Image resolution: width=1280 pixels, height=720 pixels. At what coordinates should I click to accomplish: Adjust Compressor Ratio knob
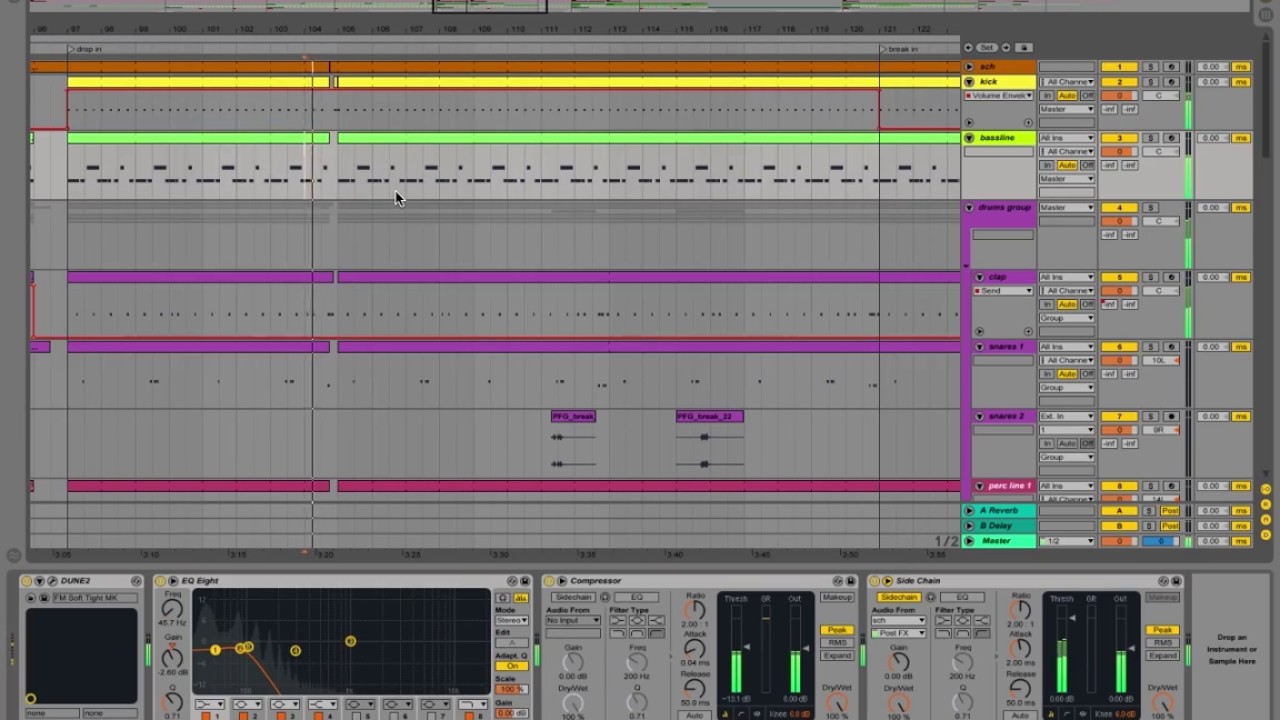pyautogui.click(x=695, y=610)
